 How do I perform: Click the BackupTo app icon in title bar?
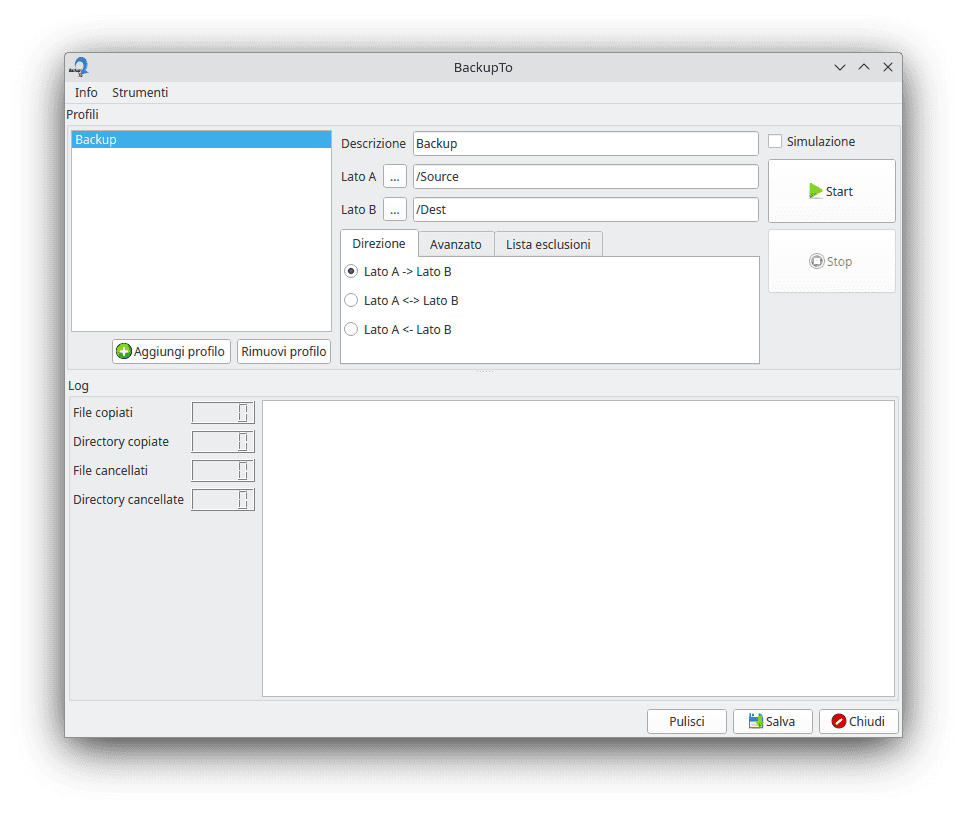point(79,67)
